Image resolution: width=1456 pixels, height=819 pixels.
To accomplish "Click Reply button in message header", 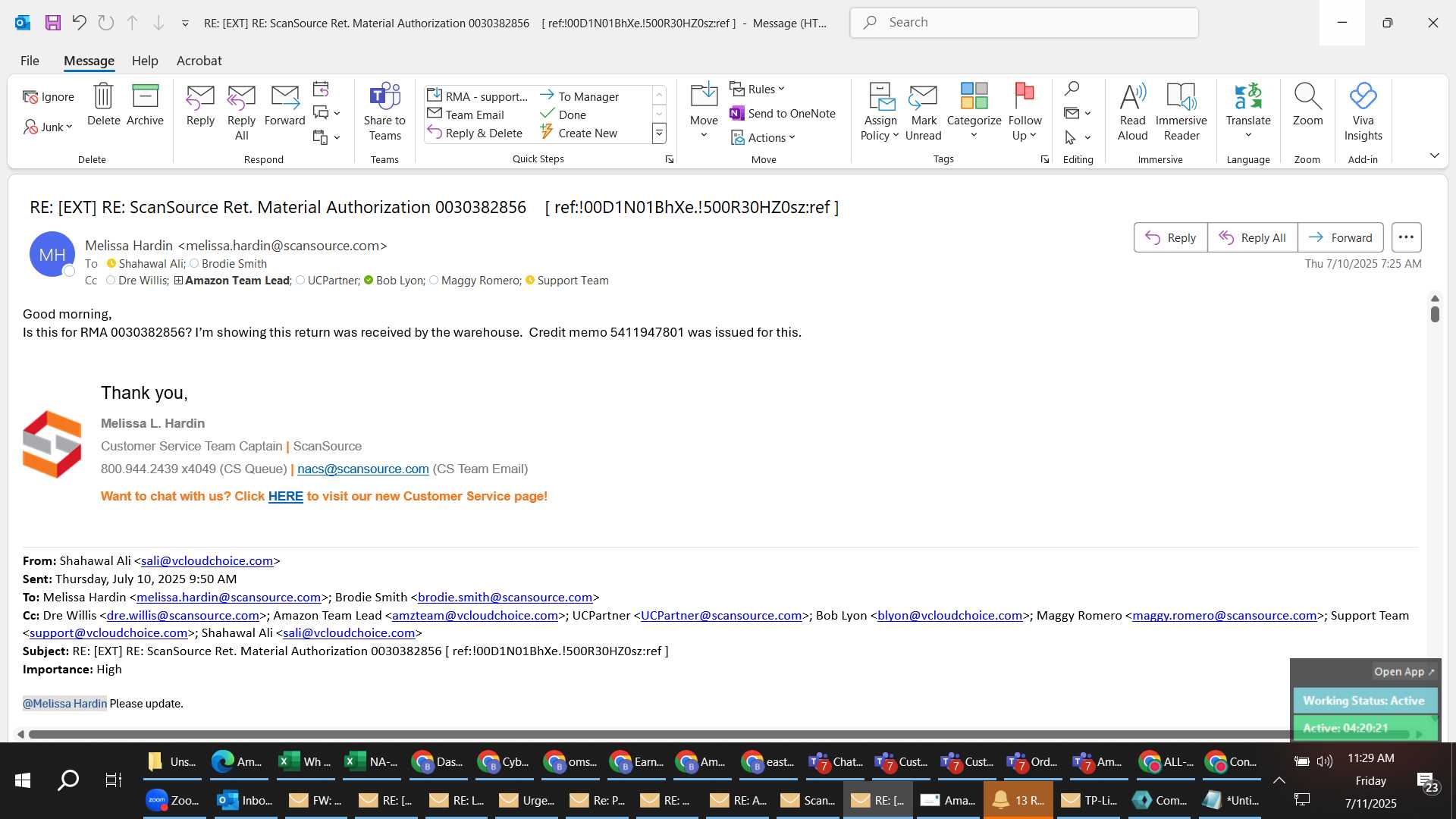I will 1170,237.
